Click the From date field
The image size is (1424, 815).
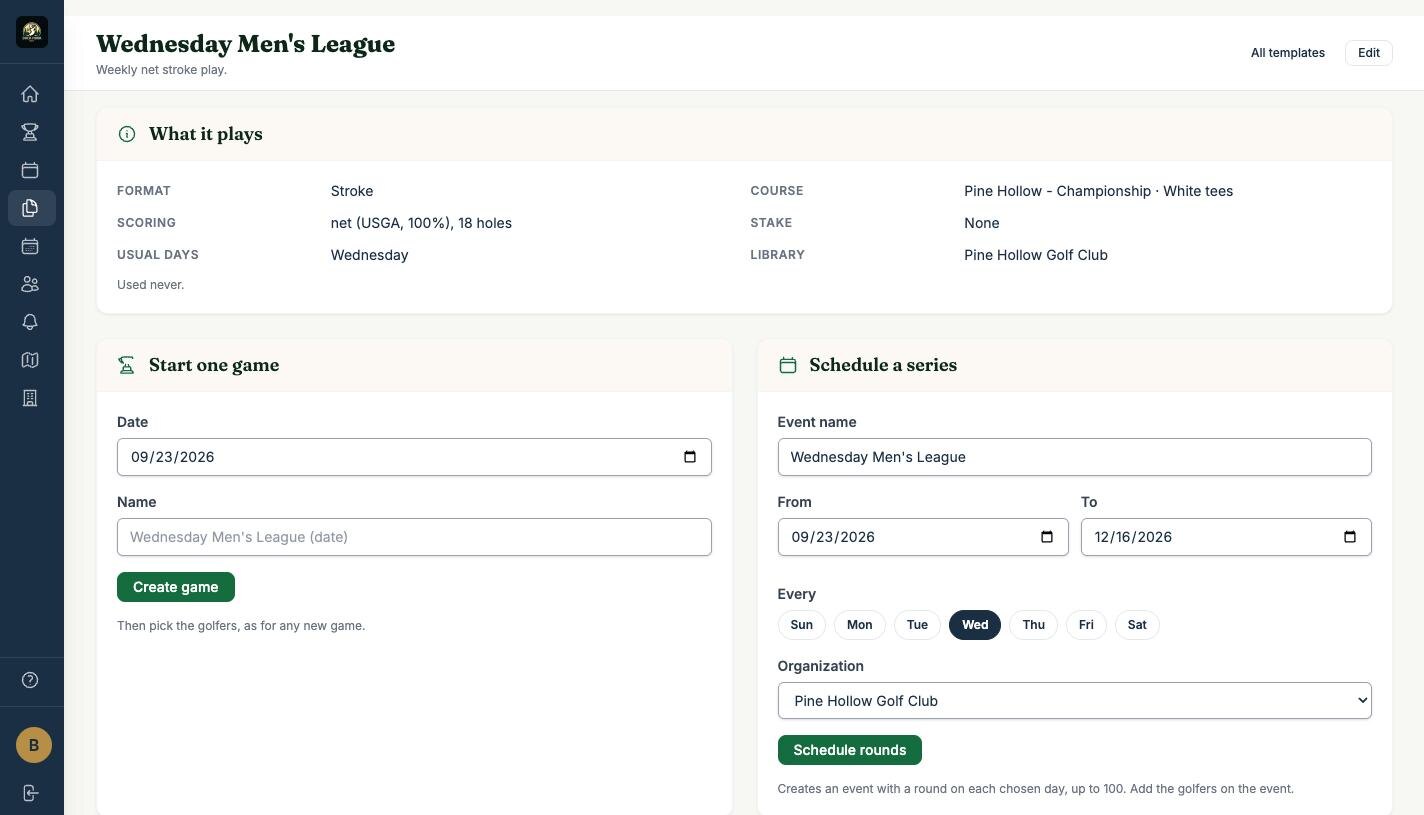click(923, 537)
